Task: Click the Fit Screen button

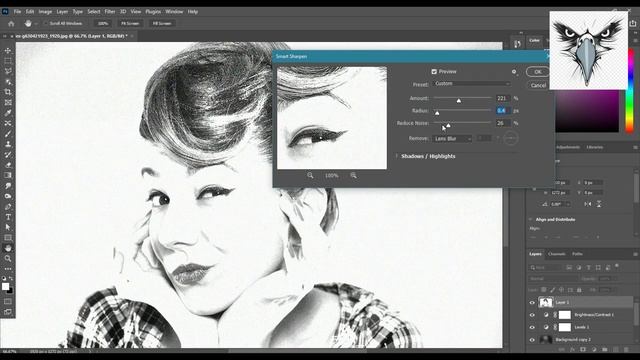Action: 130,24
